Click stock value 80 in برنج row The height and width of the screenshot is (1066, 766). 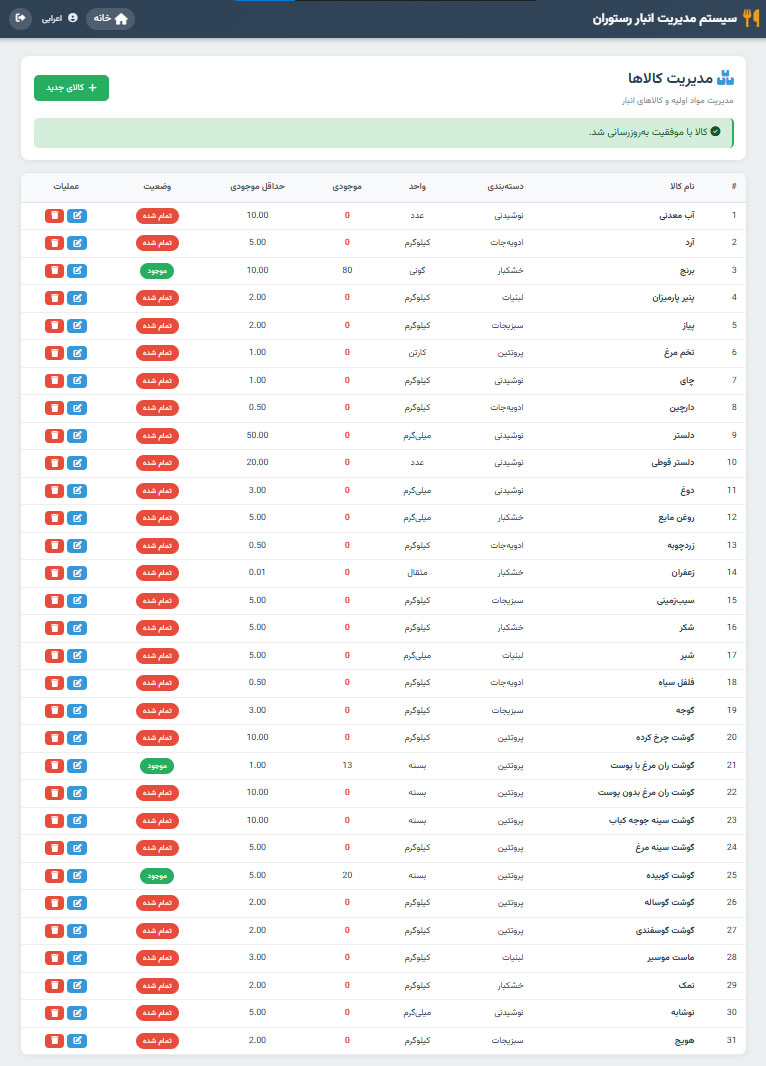point(347,270)
